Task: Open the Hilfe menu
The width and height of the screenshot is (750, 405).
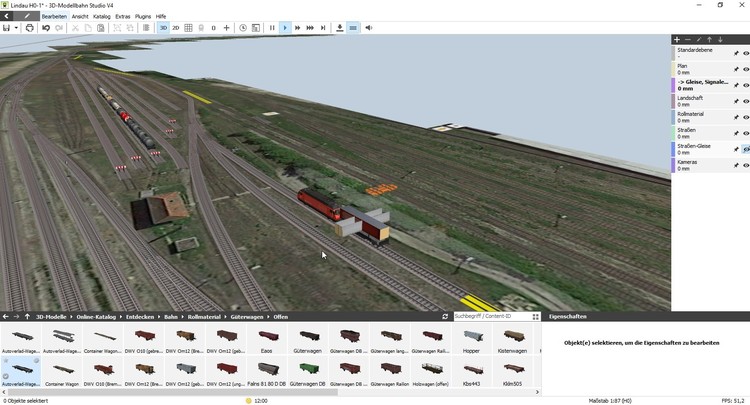Action: [x=161, y=16]
